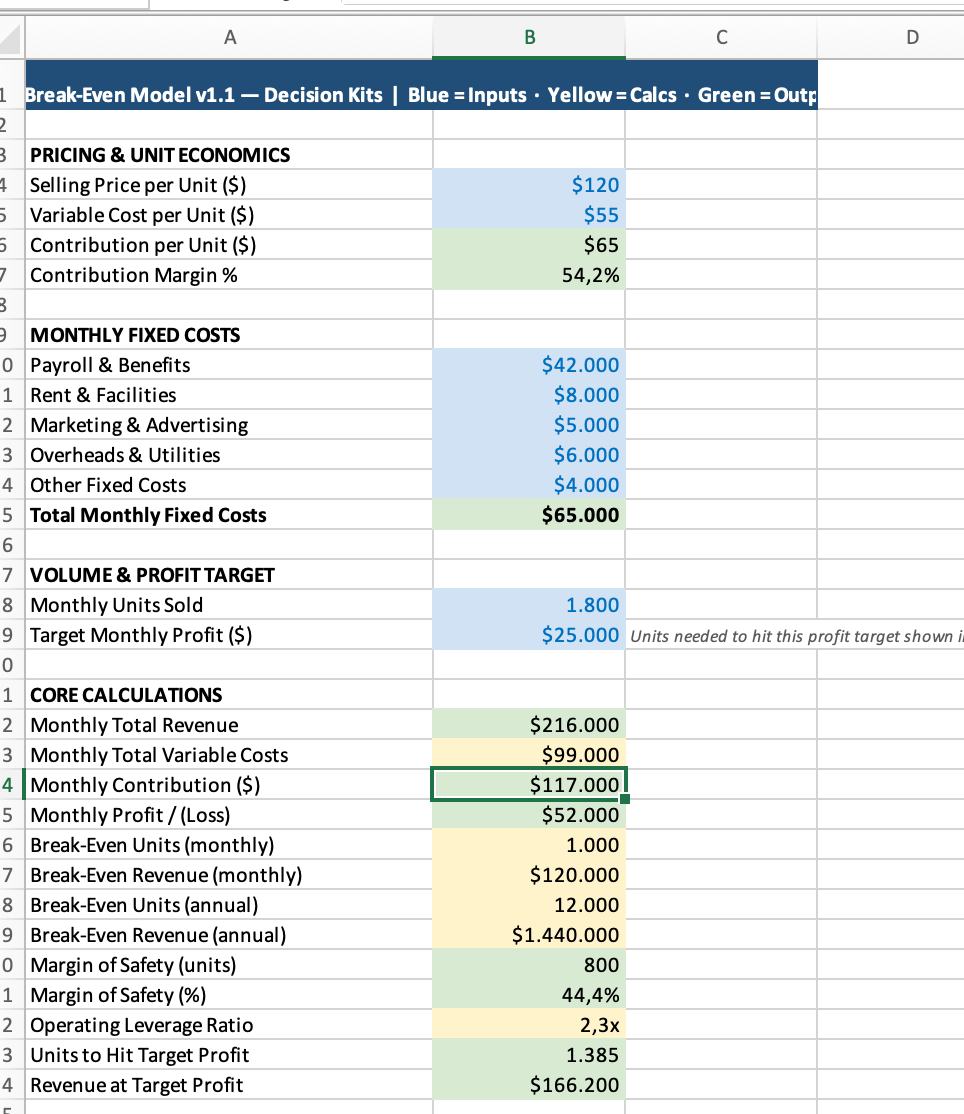Screen dimensions: 964x1114
Task: Select the Break-Even Units monthly value
Action: click(x=528, y=845)
